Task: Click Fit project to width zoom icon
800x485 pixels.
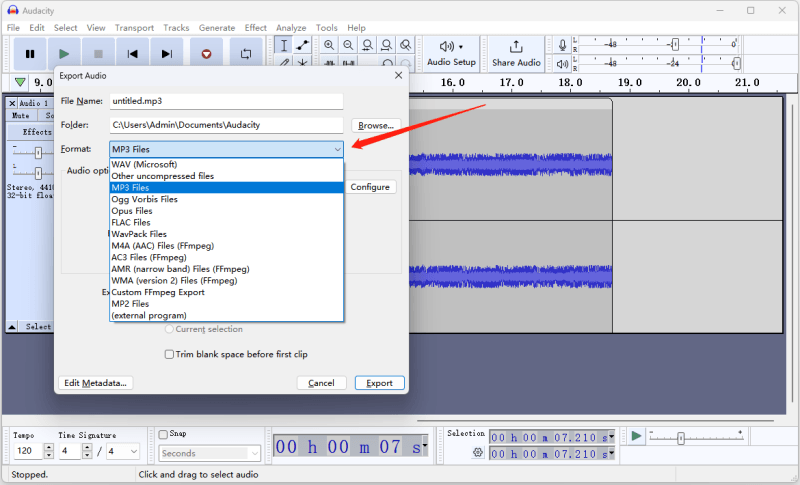Action: click(386, 45)
